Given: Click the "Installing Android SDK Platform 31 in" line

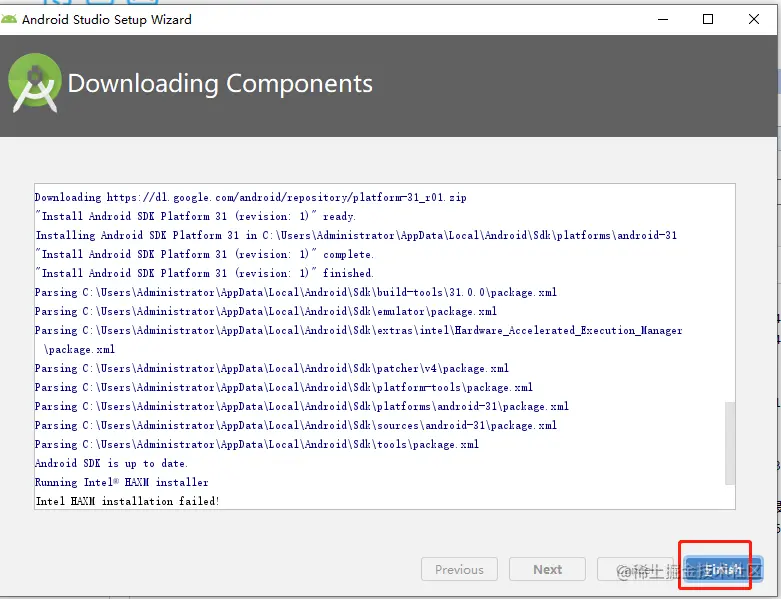Looking at the screenshot, I should pyautogui.click(x=356, y=235).
